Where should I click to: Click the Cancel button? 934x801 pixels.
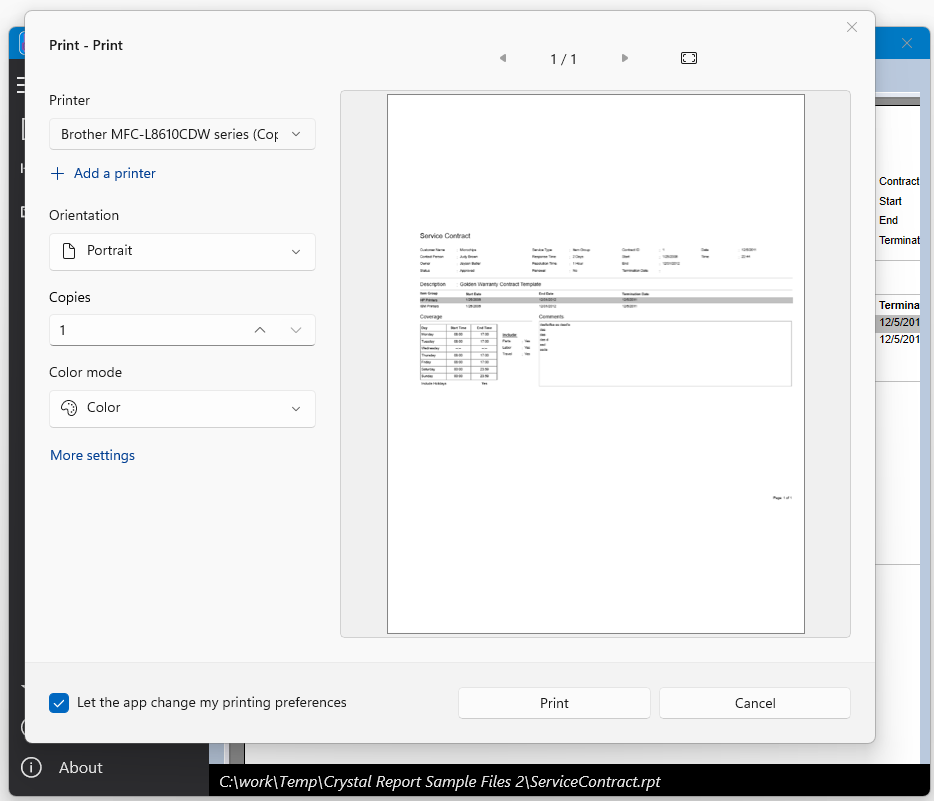click(755, 703)
